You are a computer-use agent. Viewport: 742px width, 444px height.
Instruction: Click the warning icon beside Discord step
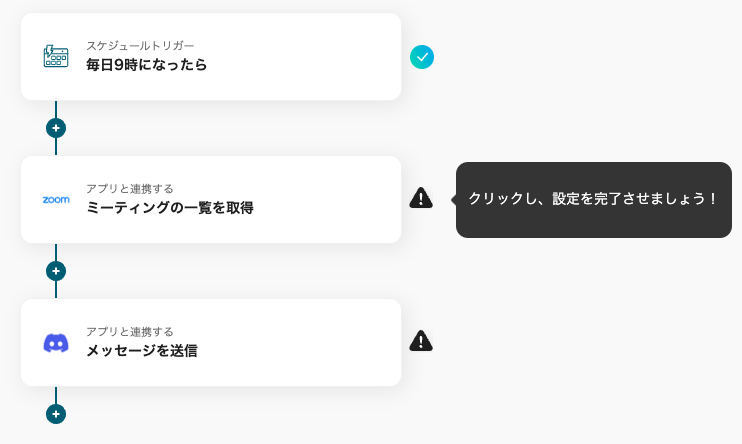(x=421, y=341)
